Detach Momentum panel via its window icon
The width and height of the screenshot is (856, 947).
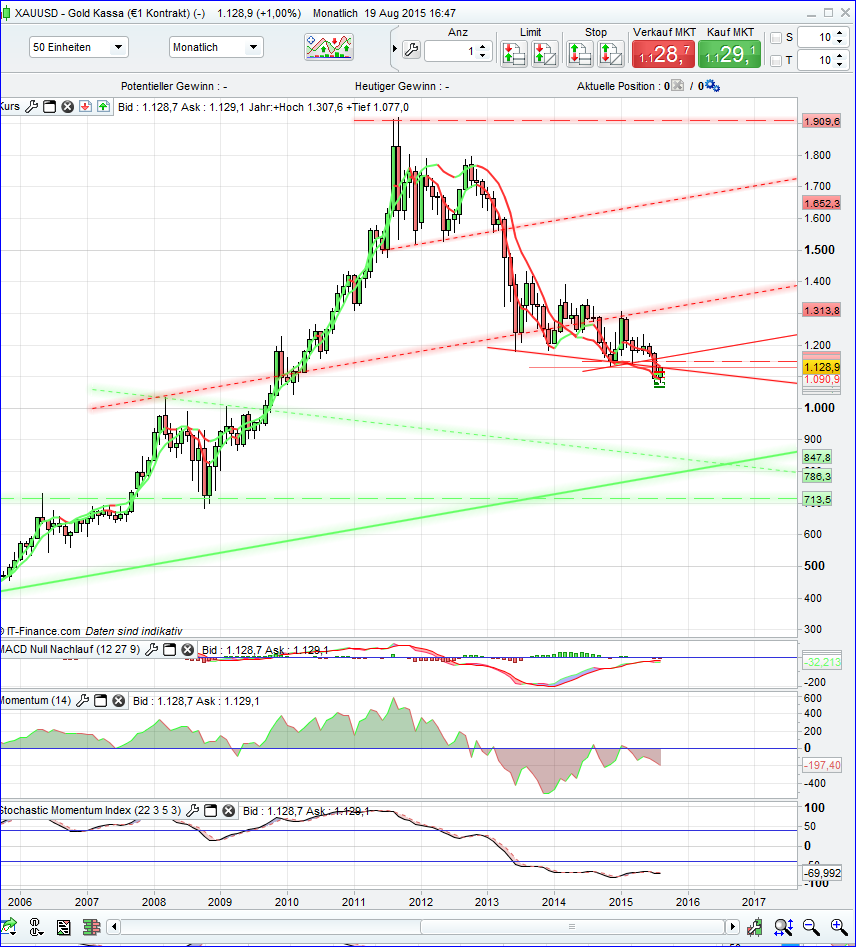pyautogui.click(x=100, y=701)
